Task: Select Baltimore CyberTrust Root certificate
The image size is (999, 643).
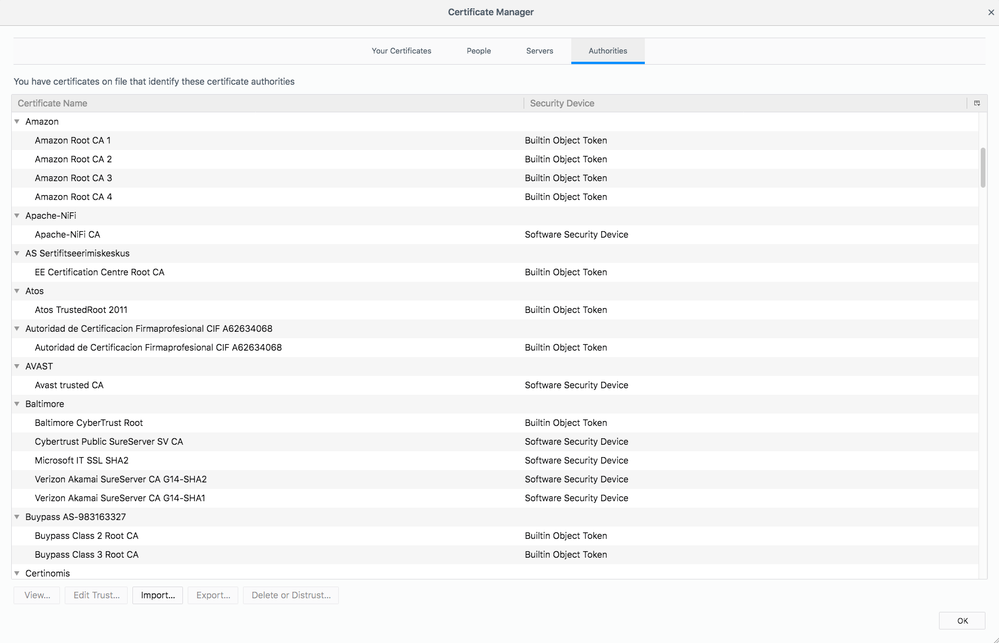Action: [495, 423]
